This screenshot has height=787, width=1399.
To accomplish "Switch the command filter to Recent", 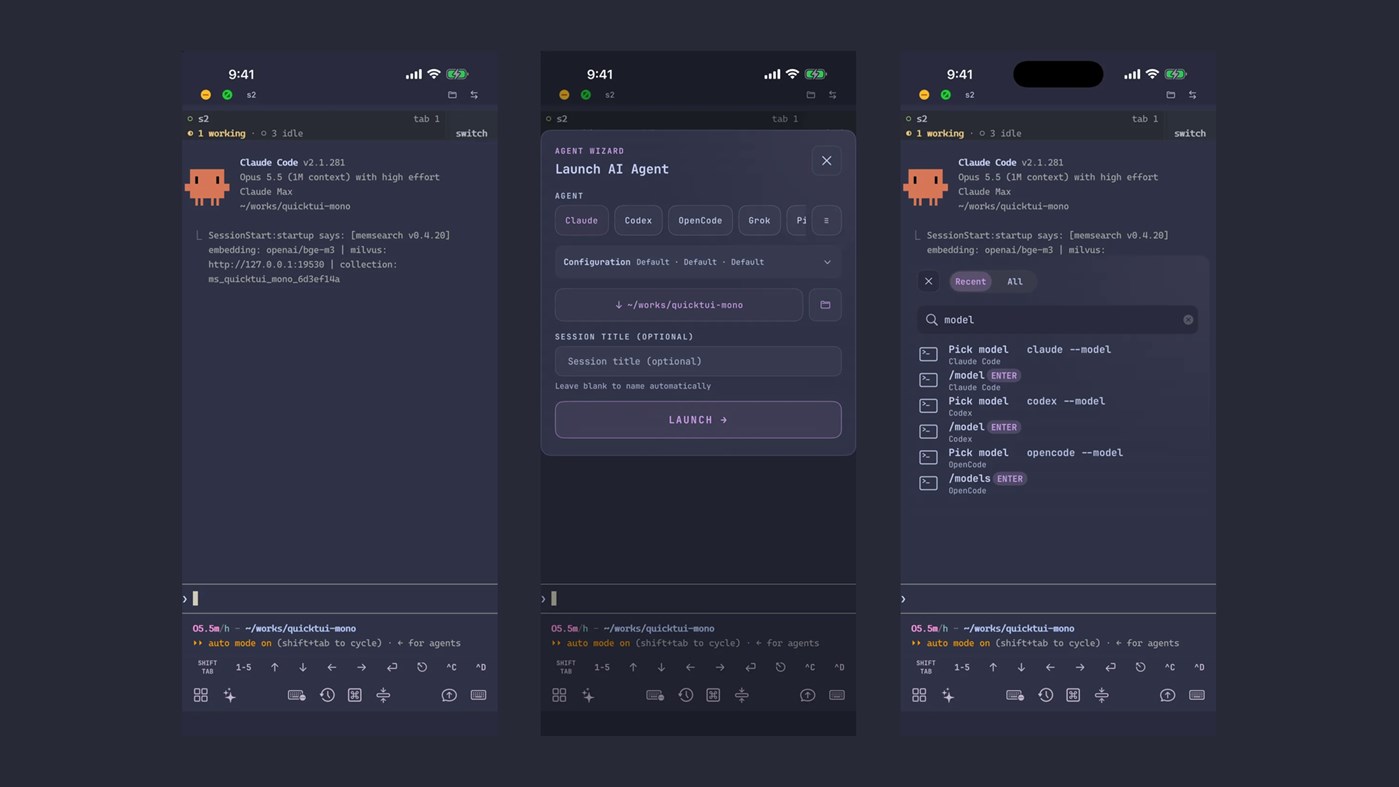I will coord(970,282).
